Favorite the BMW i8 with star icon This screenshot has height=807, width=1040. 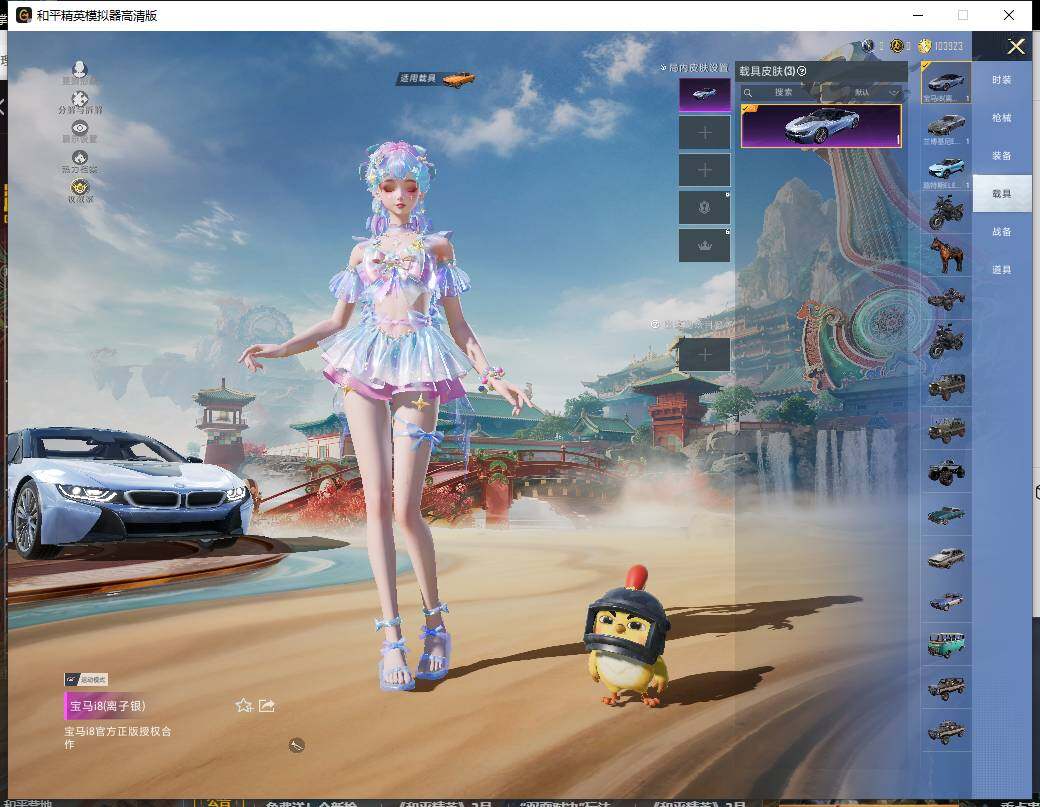(243, 706)
